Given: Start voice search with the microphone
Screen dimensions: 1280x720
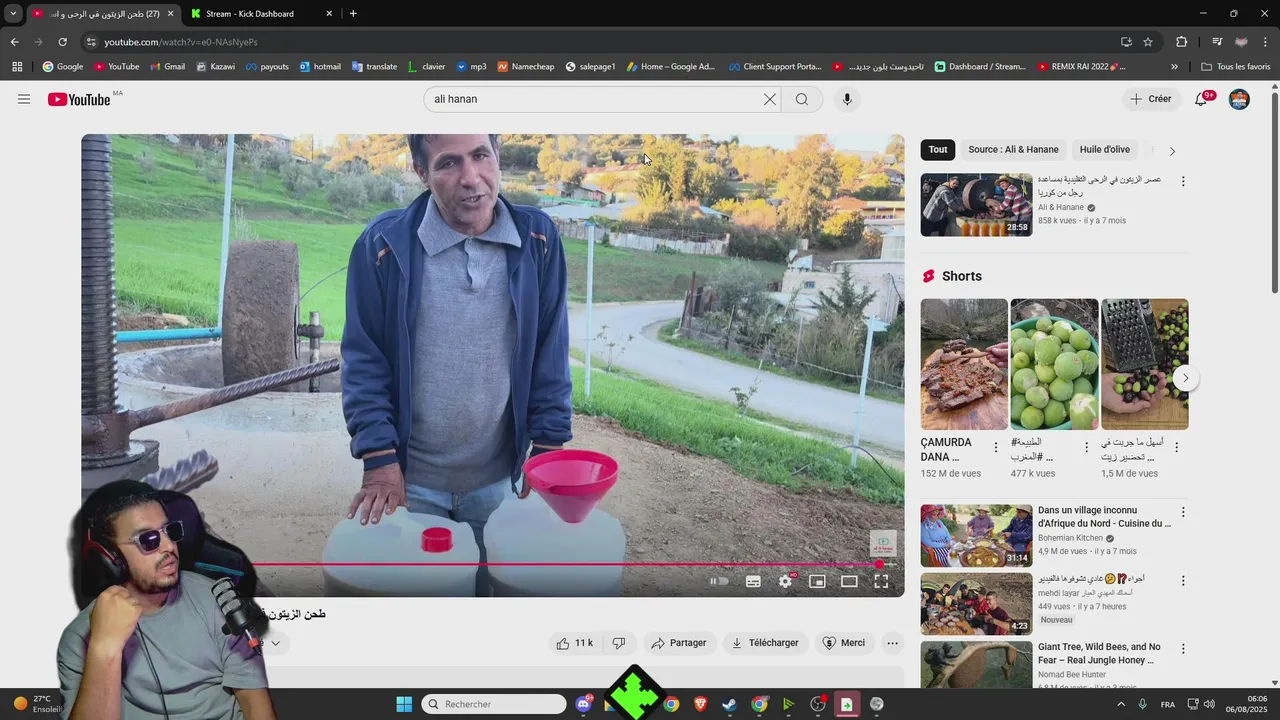Looking at the screenshot, I should point(847,99).
